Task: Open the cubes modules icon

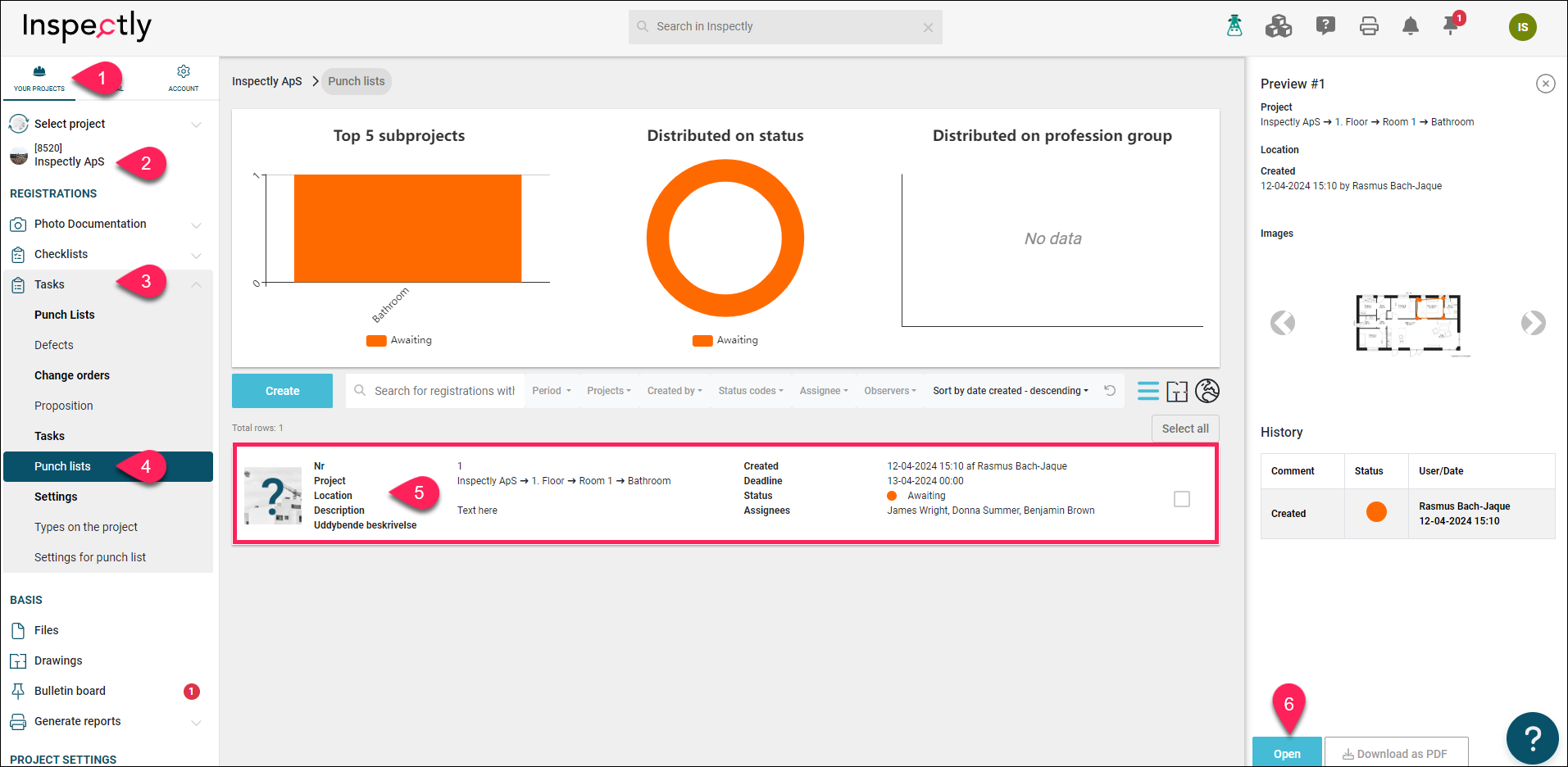Action: coord(1279,26)
